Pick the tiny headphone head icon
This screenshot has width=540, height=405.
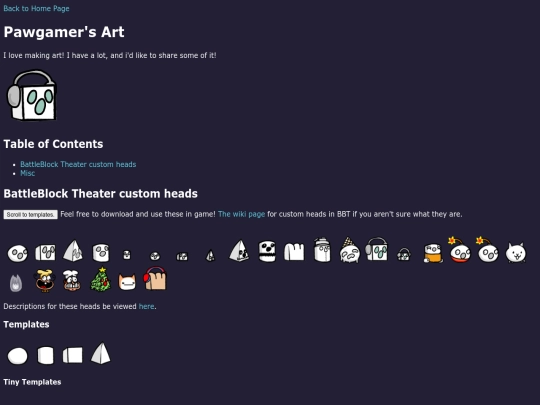pyautogui.click(x=404, y=255)
